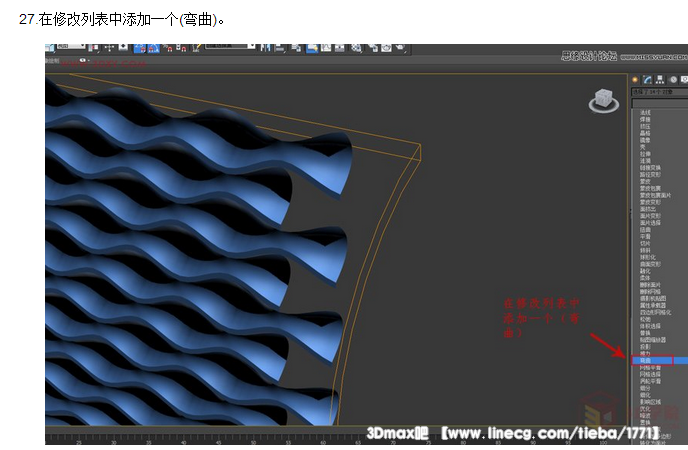Image resolution: width=688 pixels, height=450 pixels.
Task: Choose 链接变换 in the modifier list
Action: tap(650, 168)
